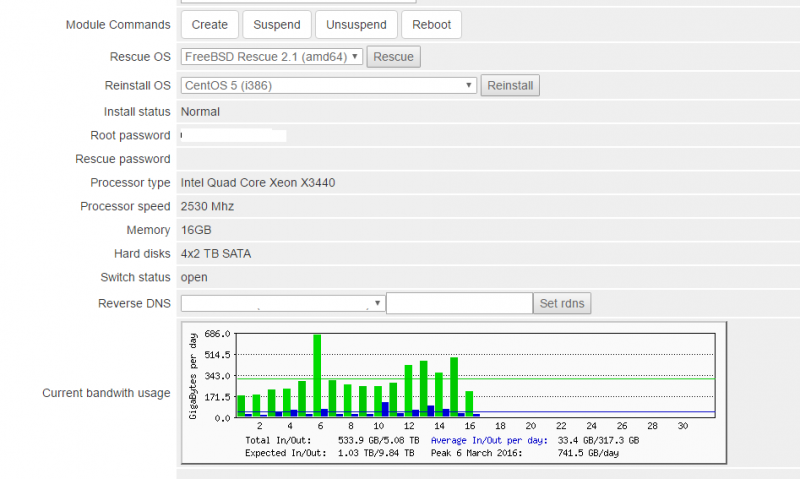This screenshot has width=800, height=479.
Task: Click the 'Root password' label
Action: coord(130,135)
